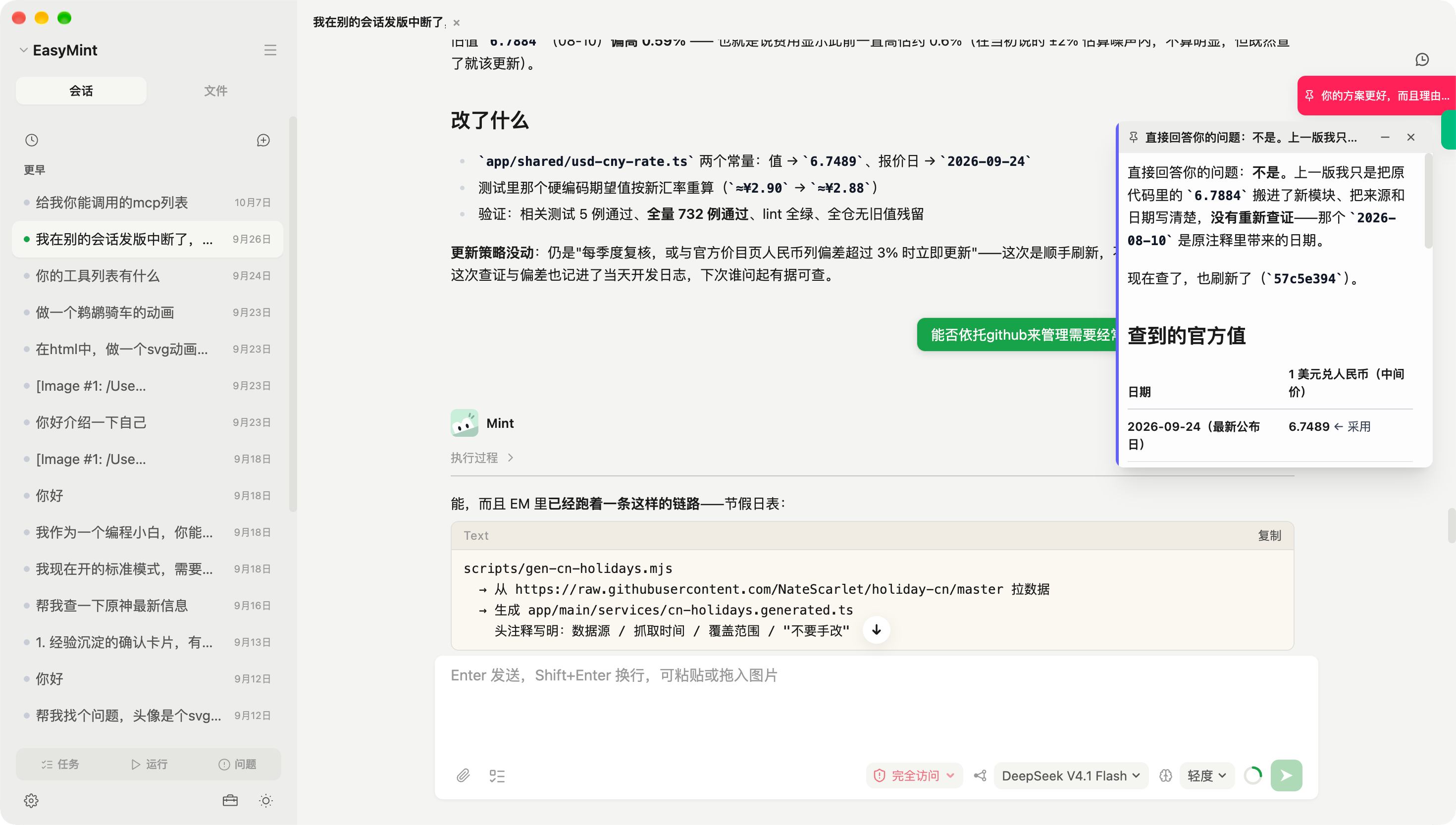Minimize the floating pinned answer panel
1456x825 pixels.
[1385, 137]
